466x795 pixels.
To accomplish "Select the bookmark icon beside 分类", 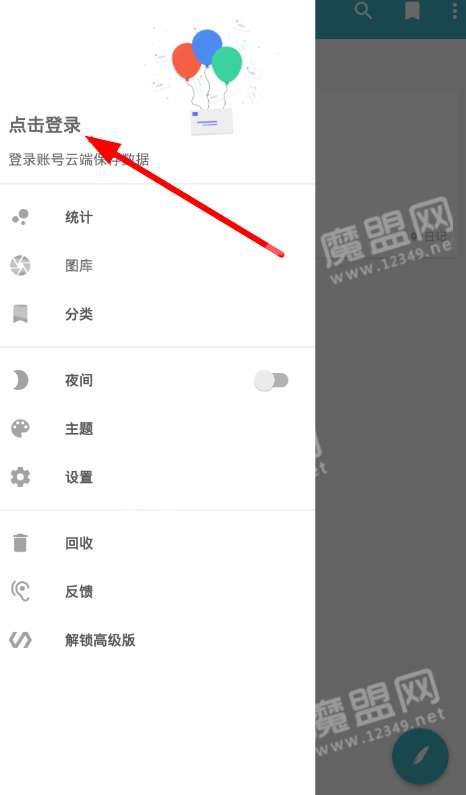I will point(20,314).
